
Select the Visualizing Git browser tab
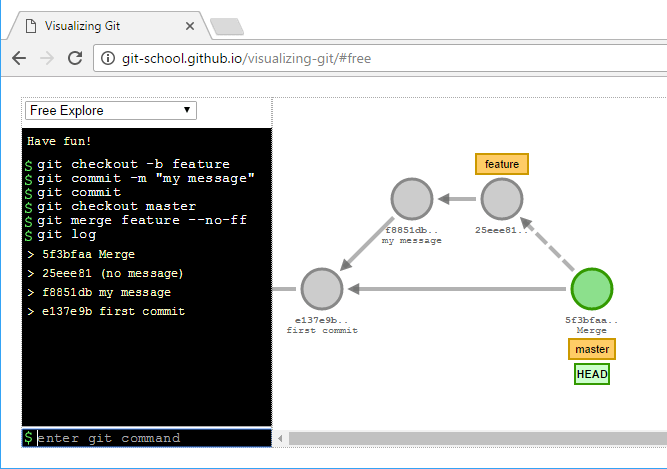click(x=109, y=26)
